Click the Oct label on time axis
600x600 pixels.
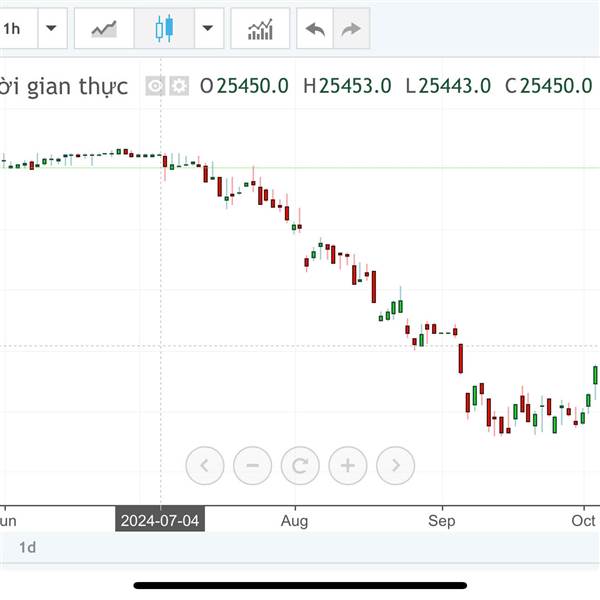pyautogui.click(x=583, y=521)
